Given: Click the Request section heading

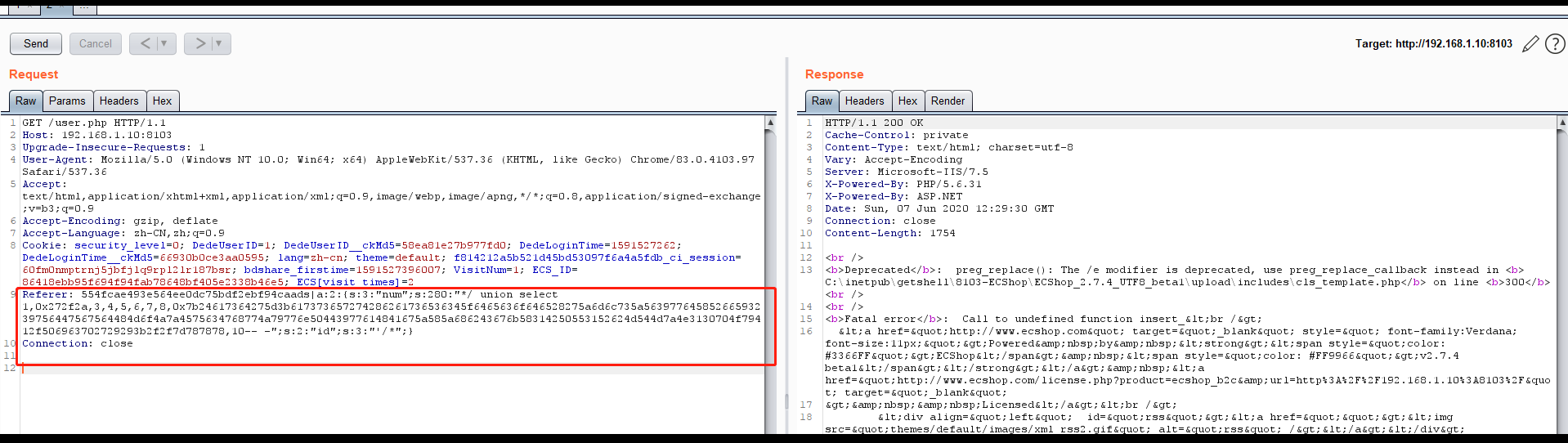Looking at the screenshot, I should coord(34,74).
